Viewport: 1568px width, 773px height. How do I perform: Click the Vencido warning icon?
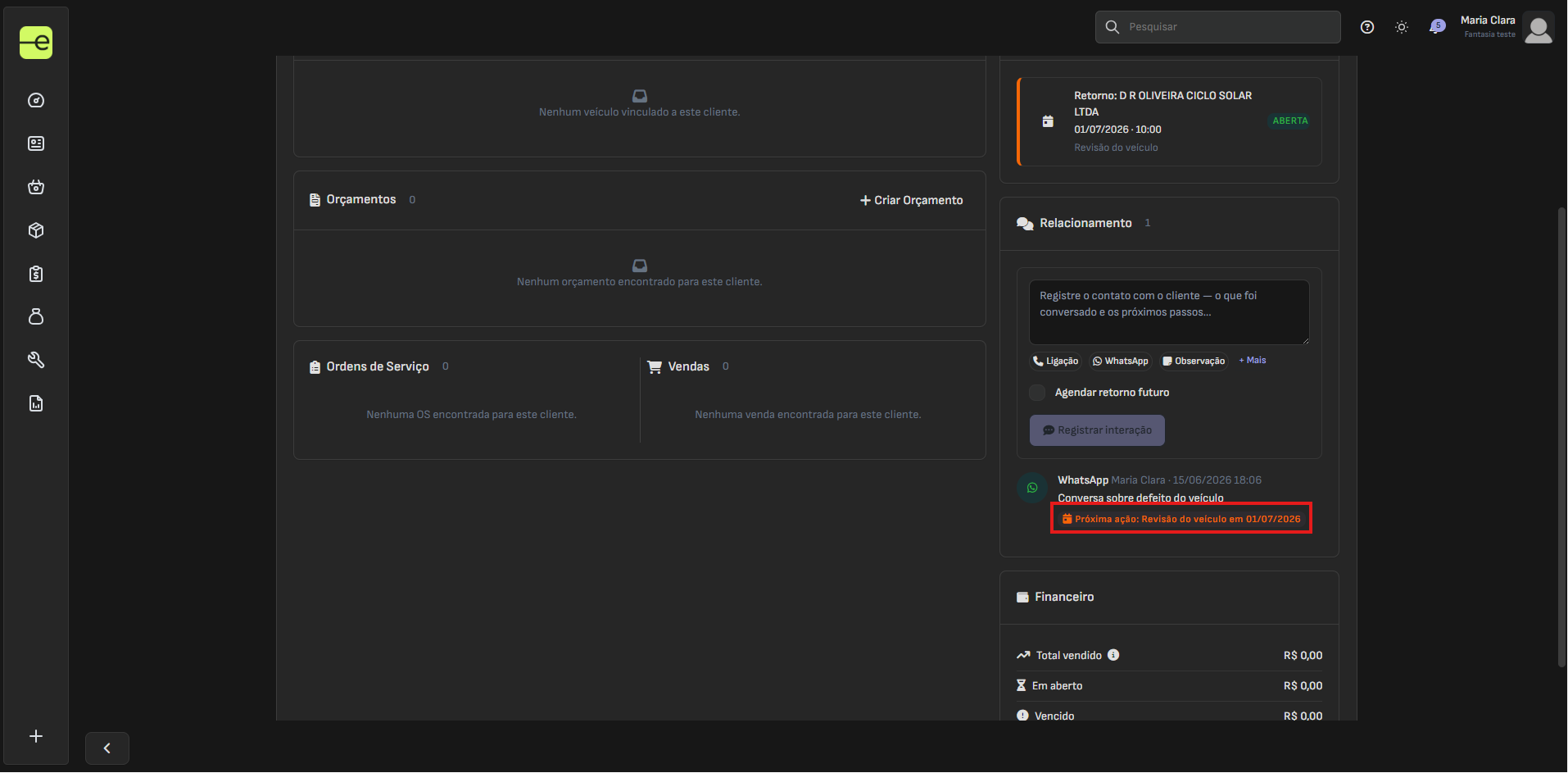pos(1022,716)
